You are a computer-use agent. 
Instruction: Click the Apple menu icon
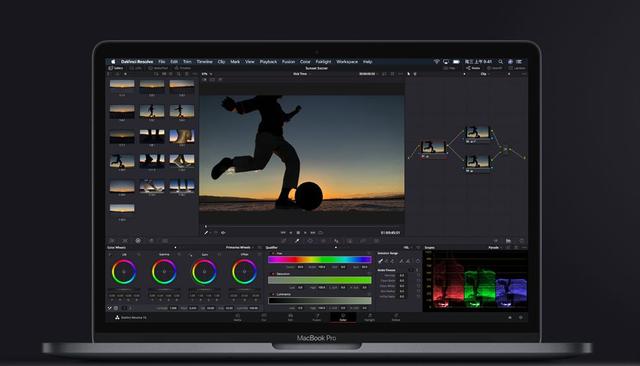pos(113,62)
